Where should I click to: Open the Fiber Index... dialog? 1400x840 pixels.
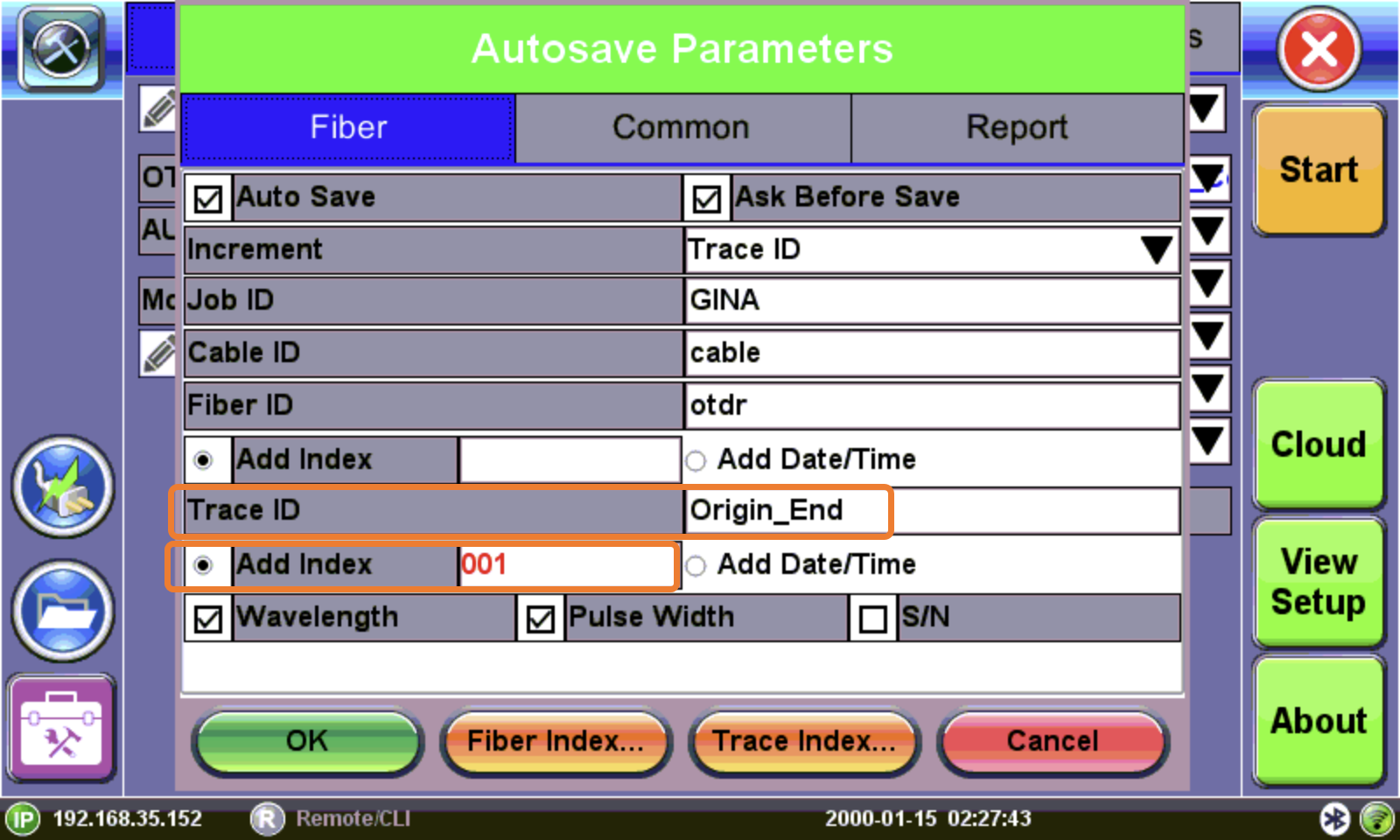point(556,741)
